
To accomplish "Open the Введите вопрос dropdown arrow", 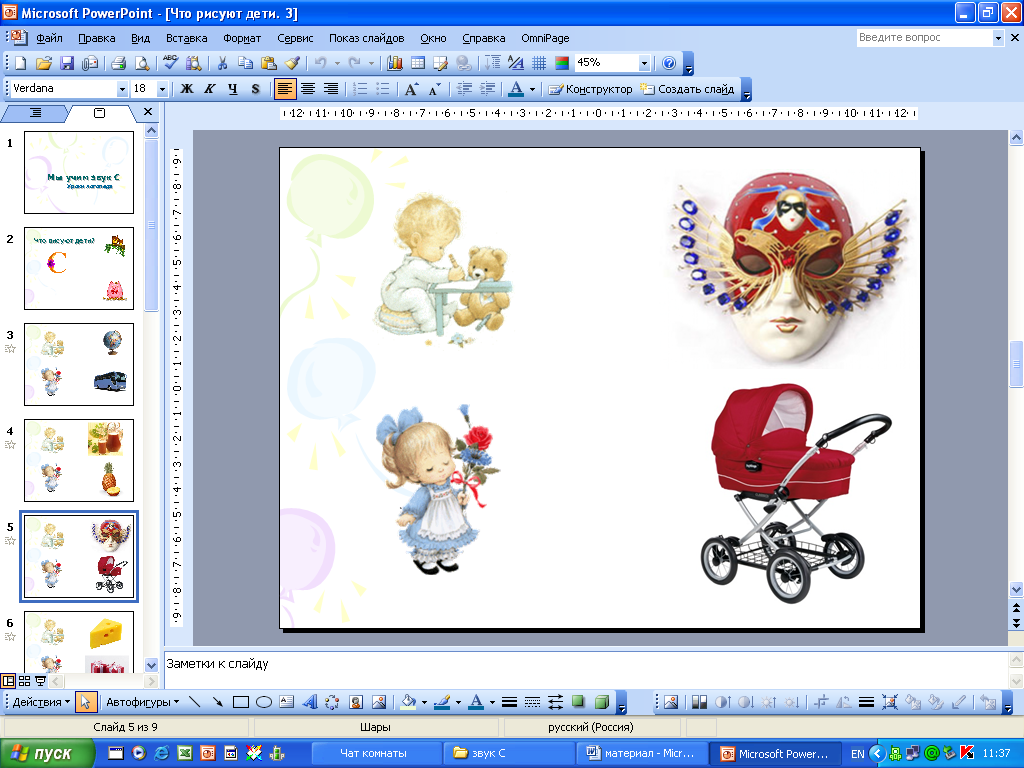I will point(998,38).
